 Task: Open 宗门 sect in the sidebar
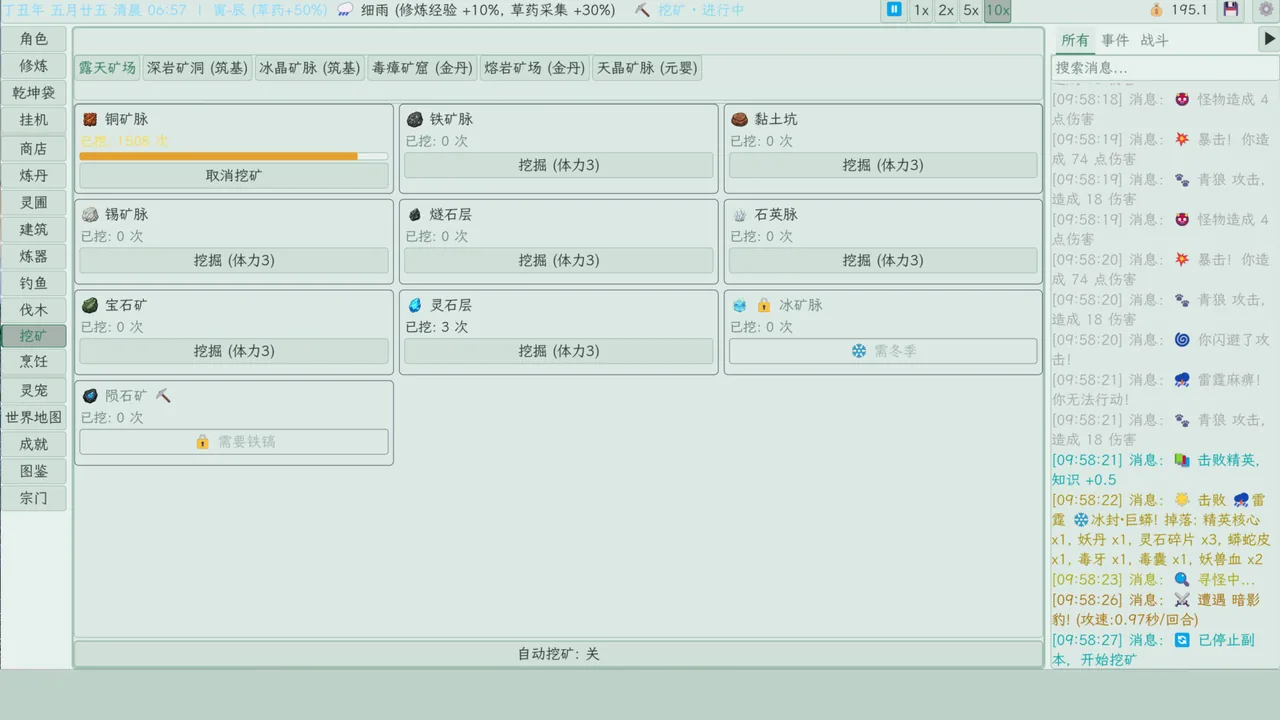pos(34,498)
